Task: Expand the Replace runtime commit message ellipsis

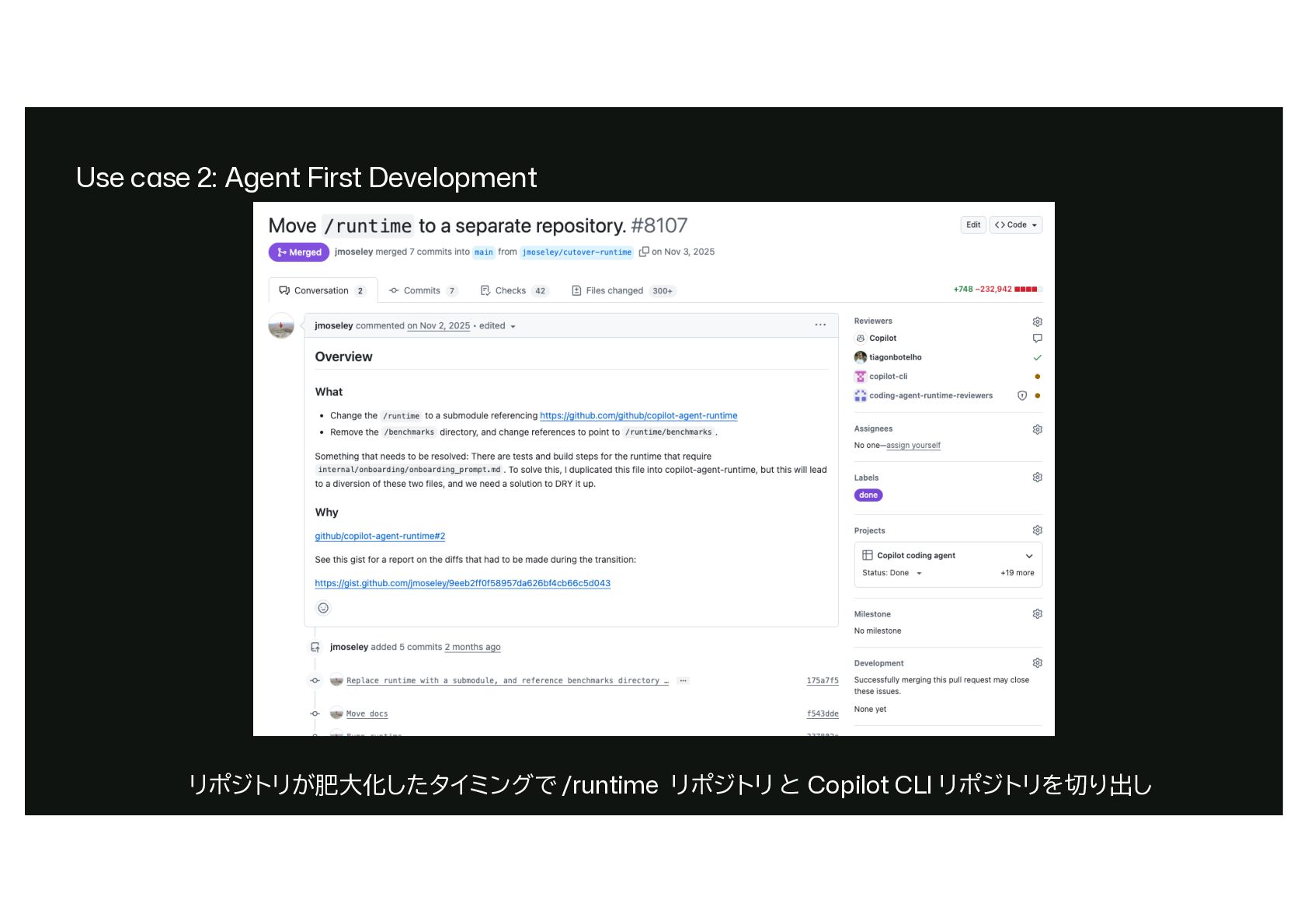Action: click(x=683, y=681)
